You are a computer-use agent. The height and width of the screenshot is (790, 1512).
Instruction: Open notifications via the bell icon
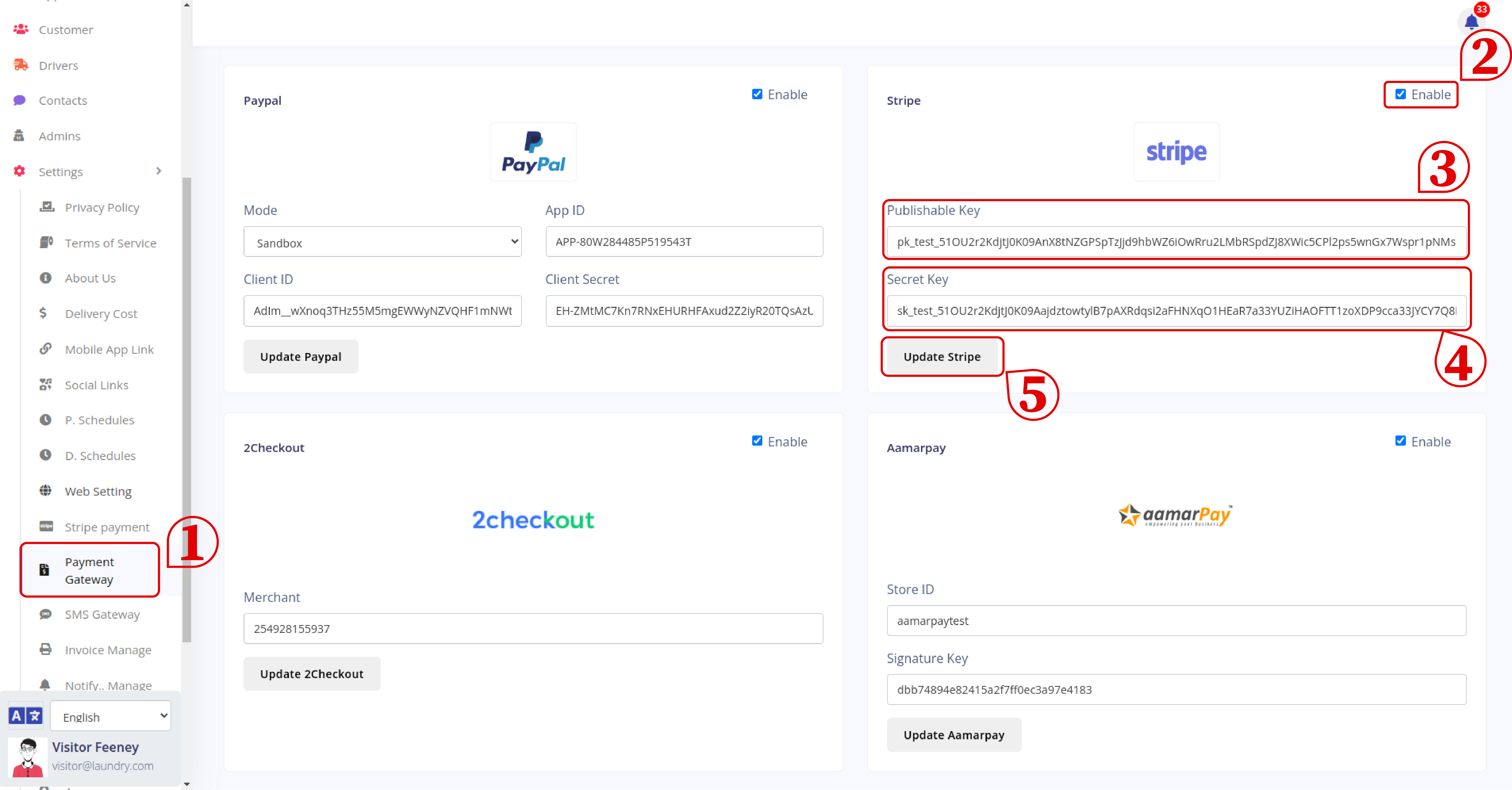click(1471, 22)
